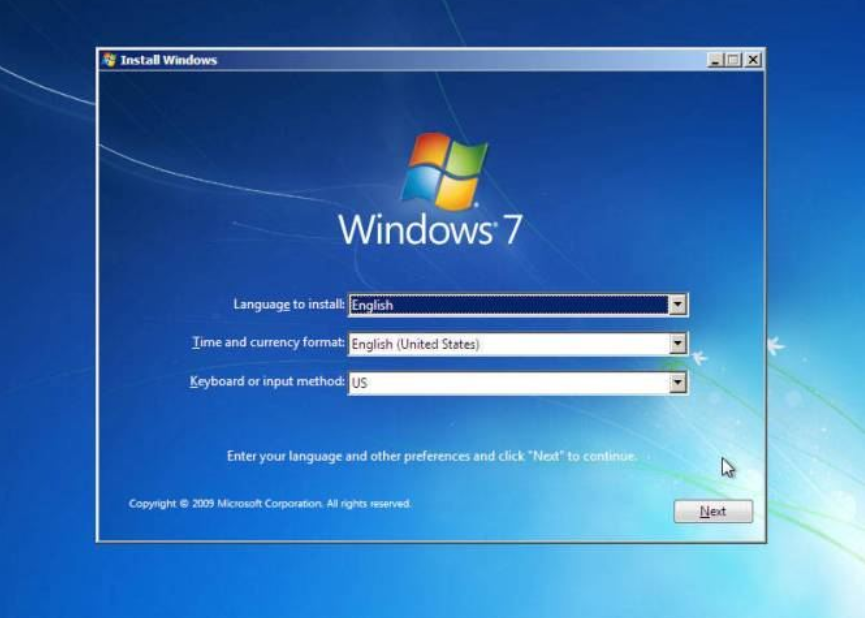Minimize the Install Windows dialog
This screenshot has width=865, height=618.
coord(715,60)
